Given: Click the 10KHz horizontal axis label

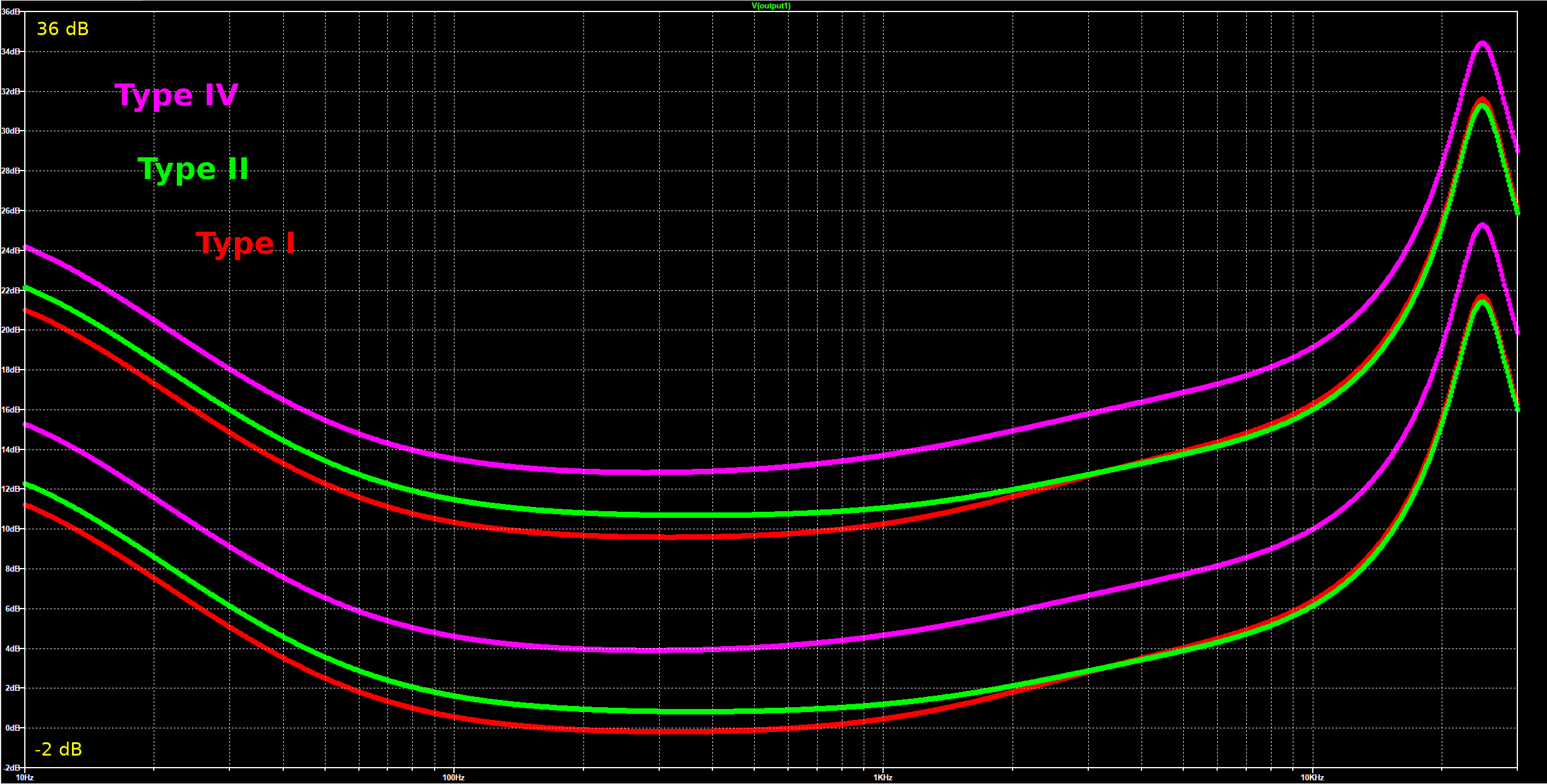Looking at the screenshot, I should pos(1312,777).
